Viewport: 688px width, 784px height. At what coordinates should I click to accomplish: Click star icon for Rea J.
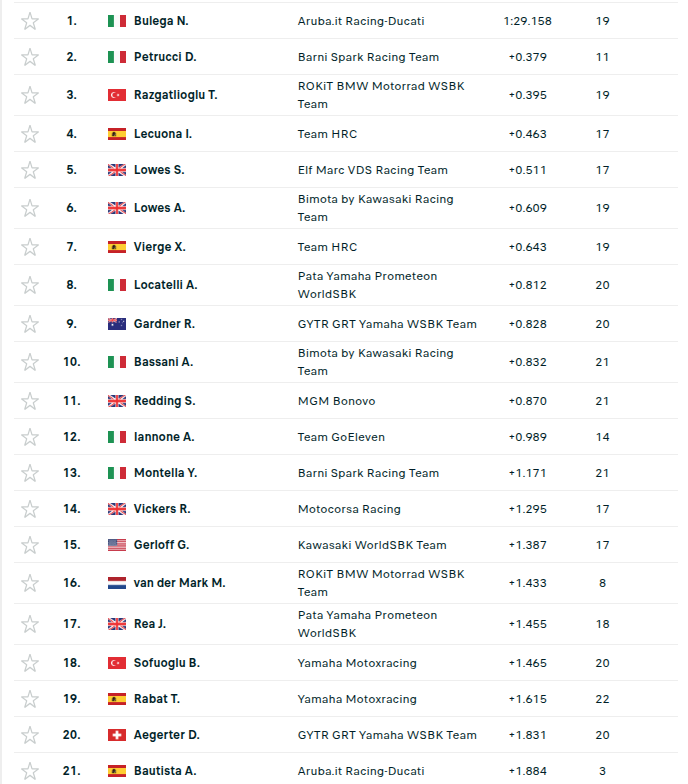click(30, 624)
